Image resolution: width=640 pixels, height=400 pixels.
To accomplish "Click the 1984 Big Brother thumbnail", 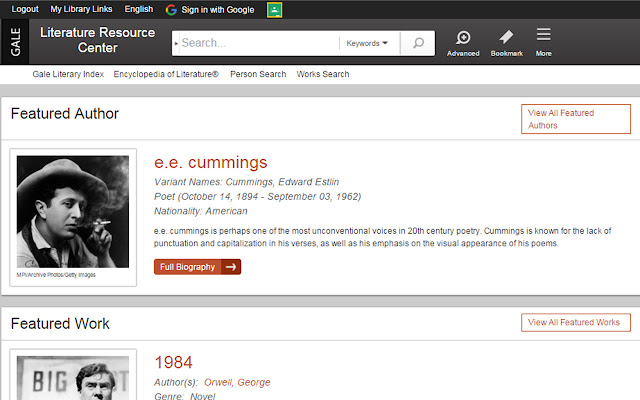I will point(73,378).
